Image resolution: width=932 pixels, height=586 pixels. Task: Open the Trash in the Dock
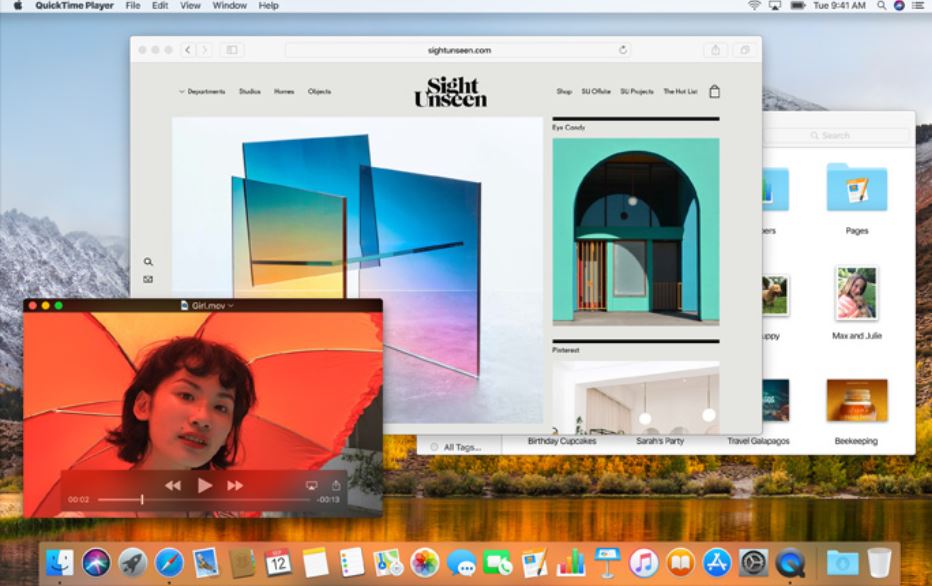[x=879, y=562]
